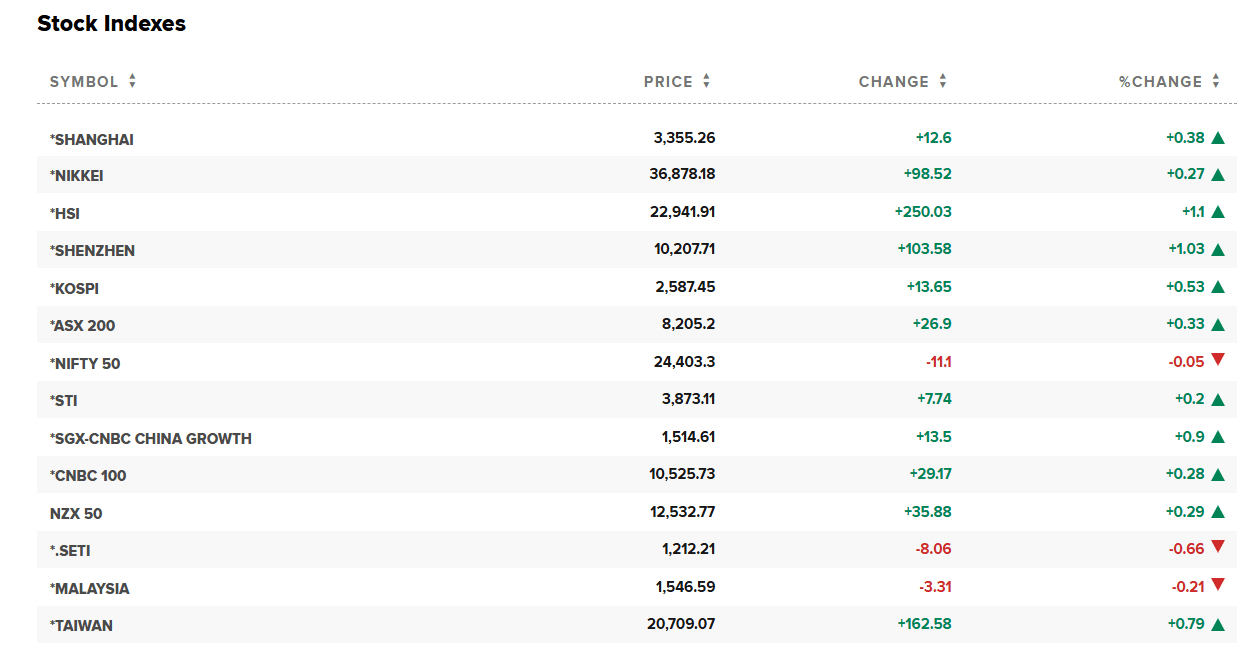
Task: Sort table by the PRICE column header
Action: 668,82
